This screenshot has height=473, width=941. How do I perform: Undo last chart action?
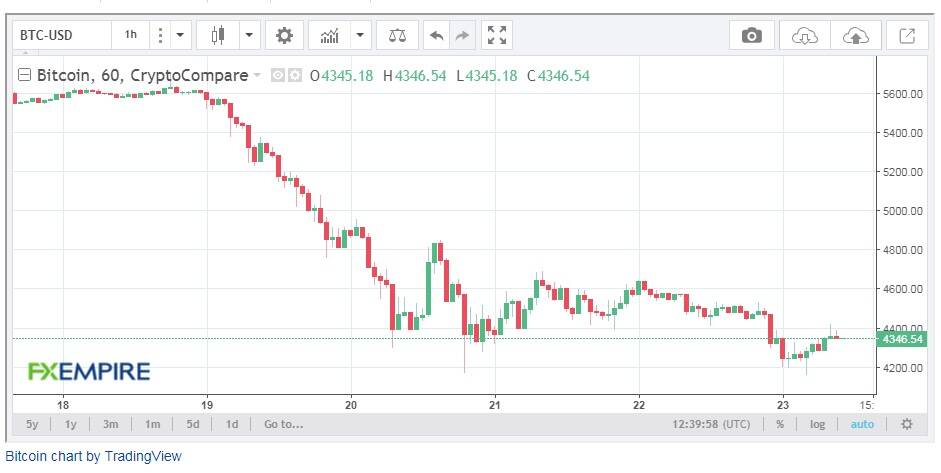tap(437, 35)
